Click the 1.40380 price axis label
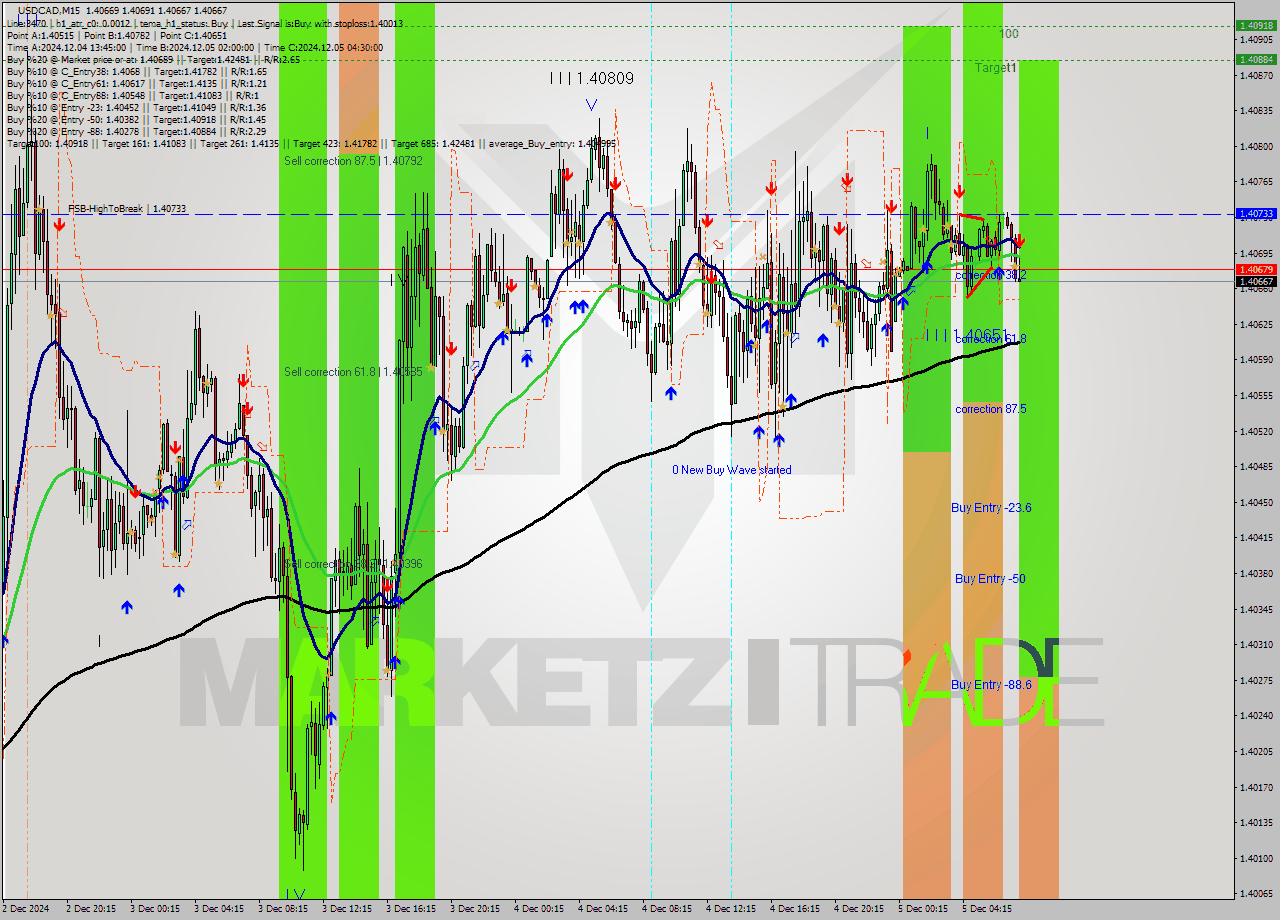 click(x=1255, y=573)
